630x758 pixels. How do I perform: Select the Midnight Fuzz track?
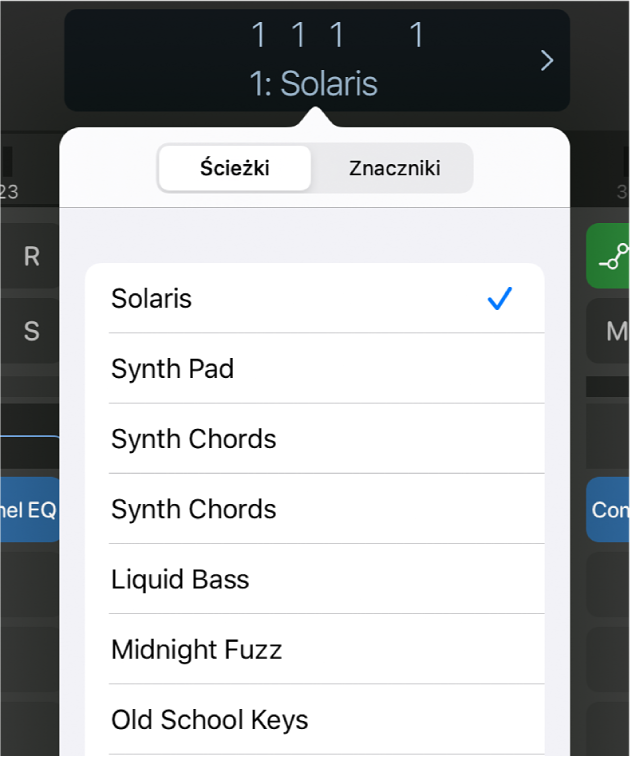tap(196, 650)
